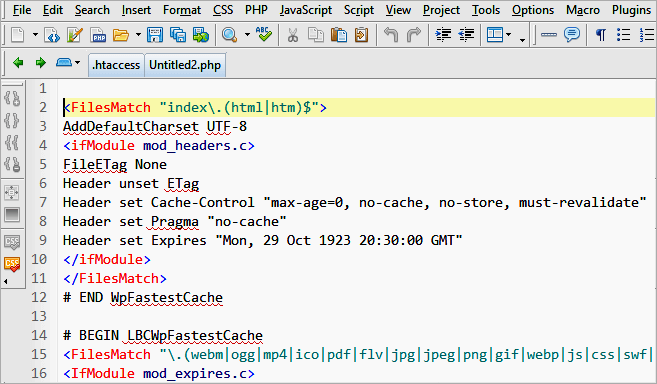
Task: Create a new PHP document
Action: pyautogui.click(x=98, y=35)
